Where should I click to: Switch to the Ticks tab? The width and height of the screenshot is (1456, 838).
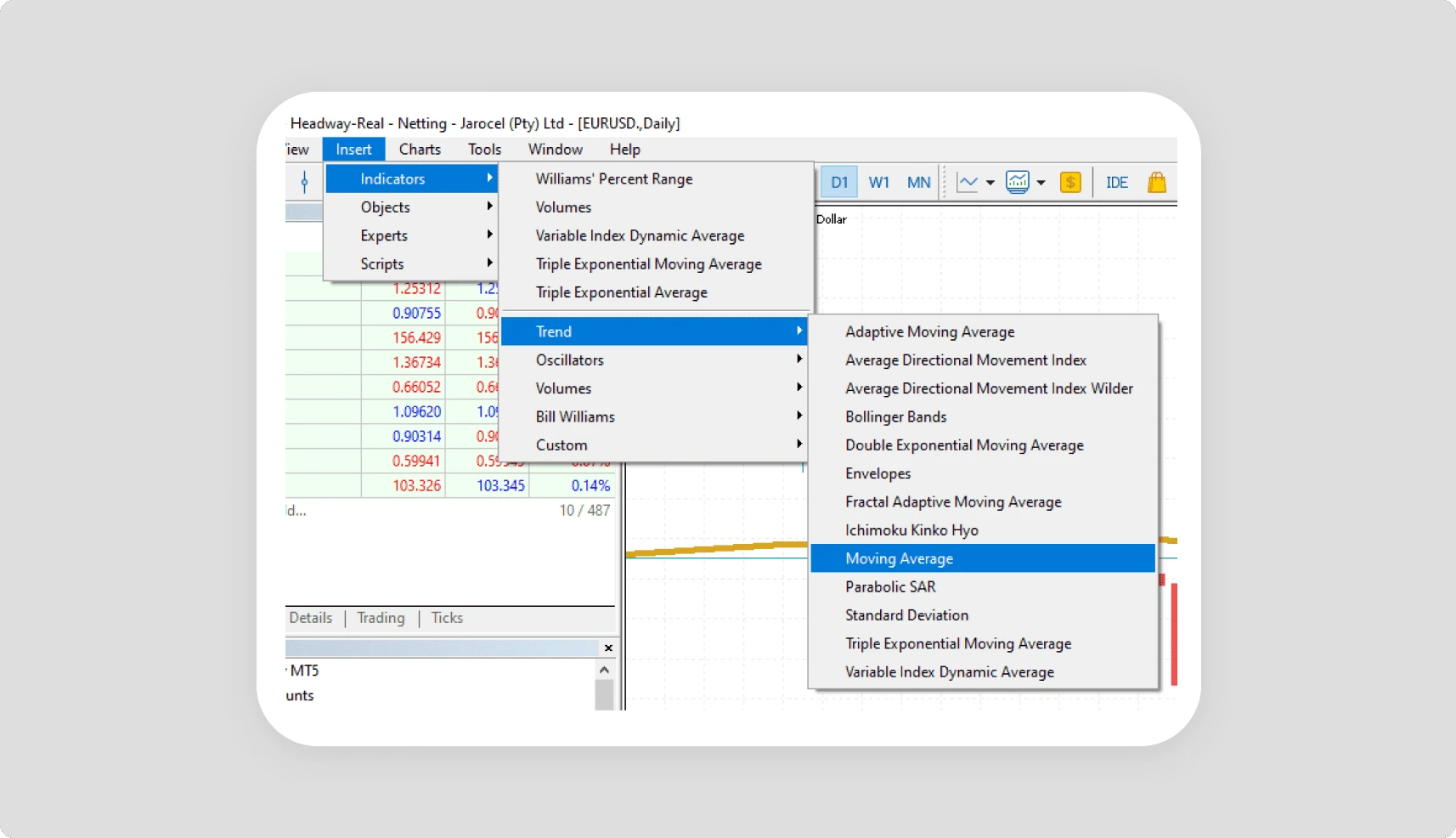click(x=447, y=618)
